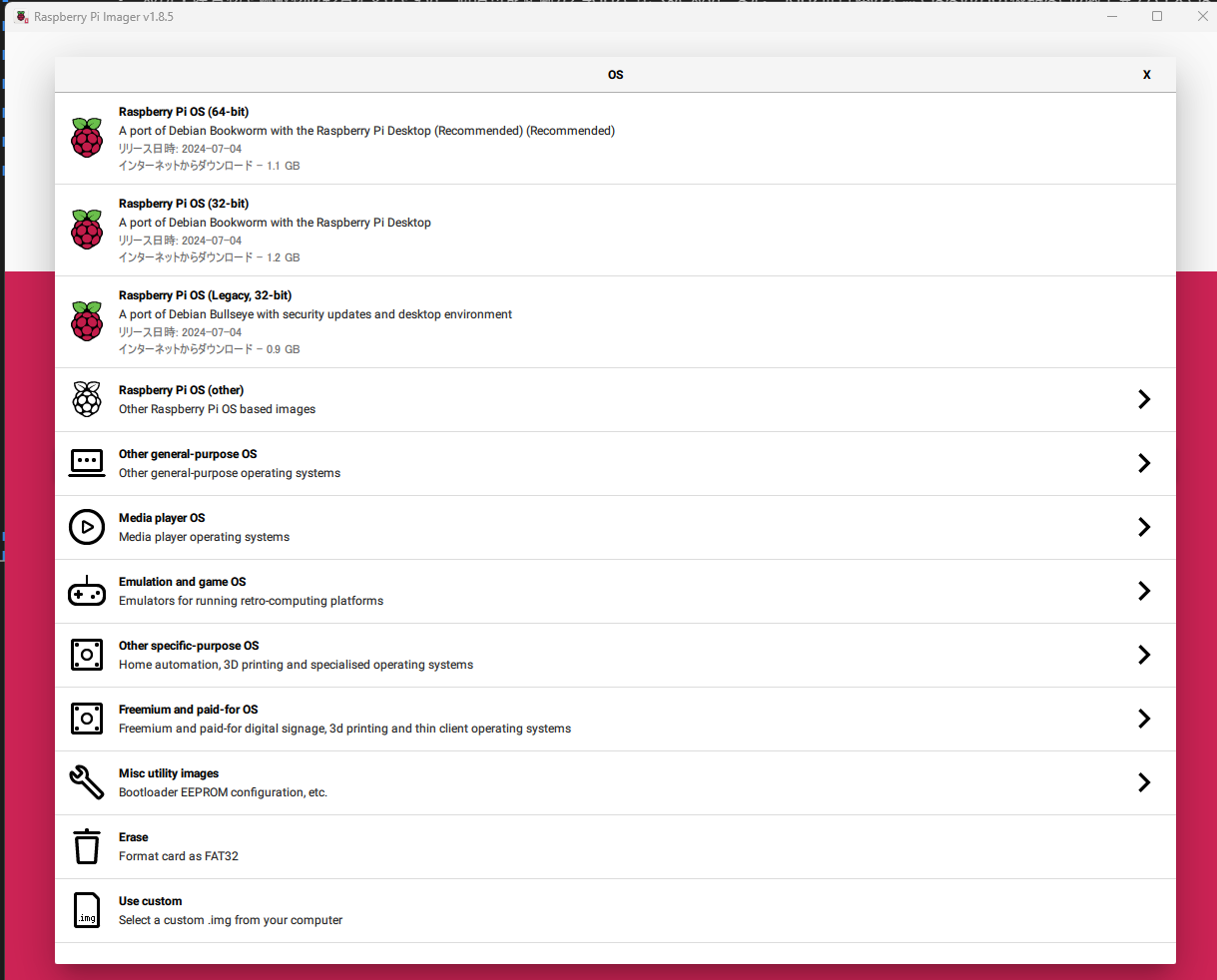Expand the Freemium and paid-for OS list
Screen dimensions: 1217x980
1144,719
